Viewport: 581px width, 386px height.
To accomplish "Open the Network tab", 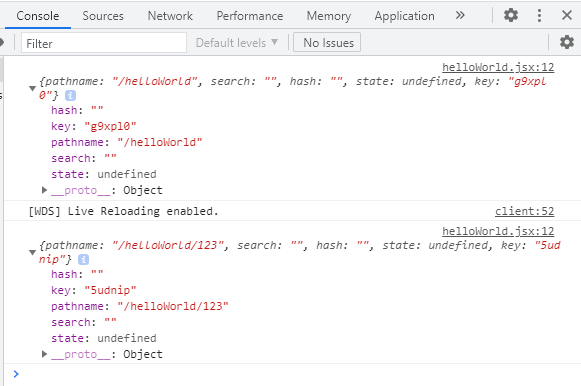I will point(170,16).
